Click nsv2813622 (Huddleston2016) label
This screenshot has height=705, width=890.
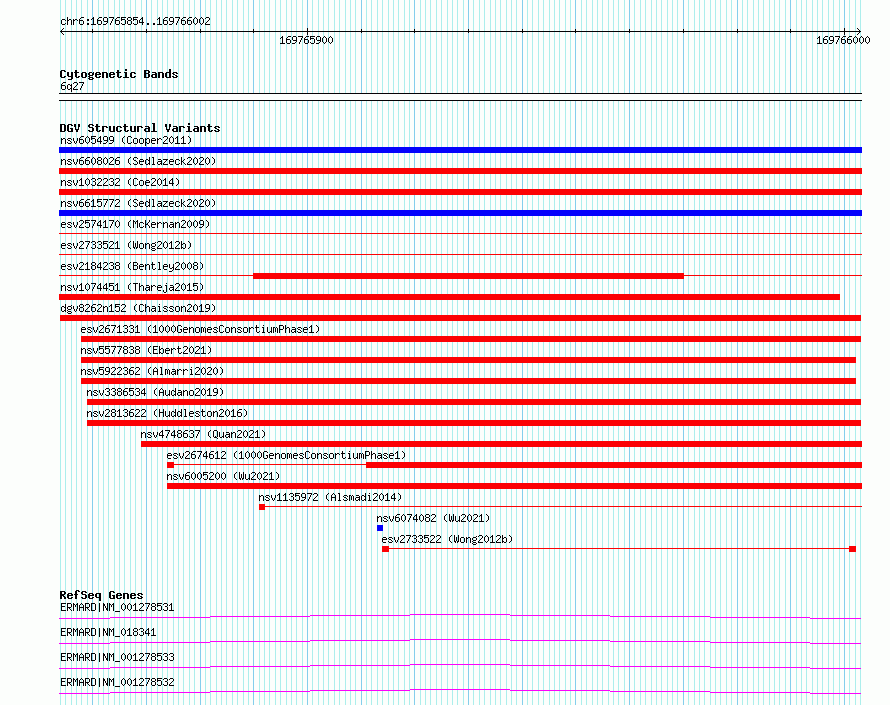click(x=167, y=413)
